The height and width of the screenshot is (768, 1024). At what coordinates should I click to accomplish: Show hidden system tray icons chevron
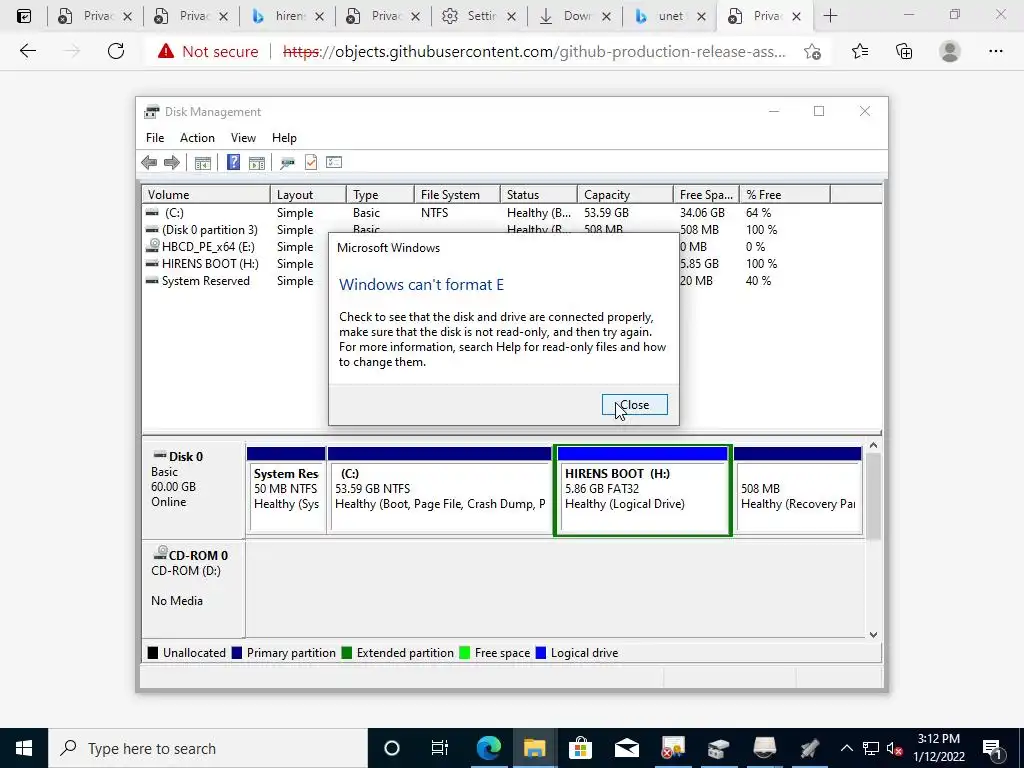pos(846,748)
